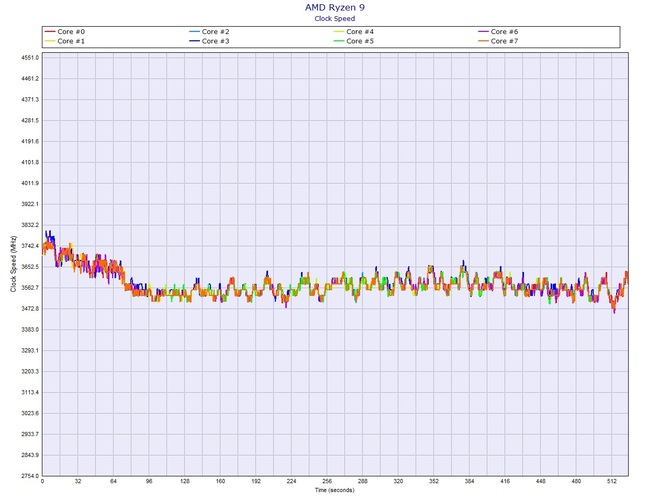Select the Core #7 legend label

click(504, 41)
